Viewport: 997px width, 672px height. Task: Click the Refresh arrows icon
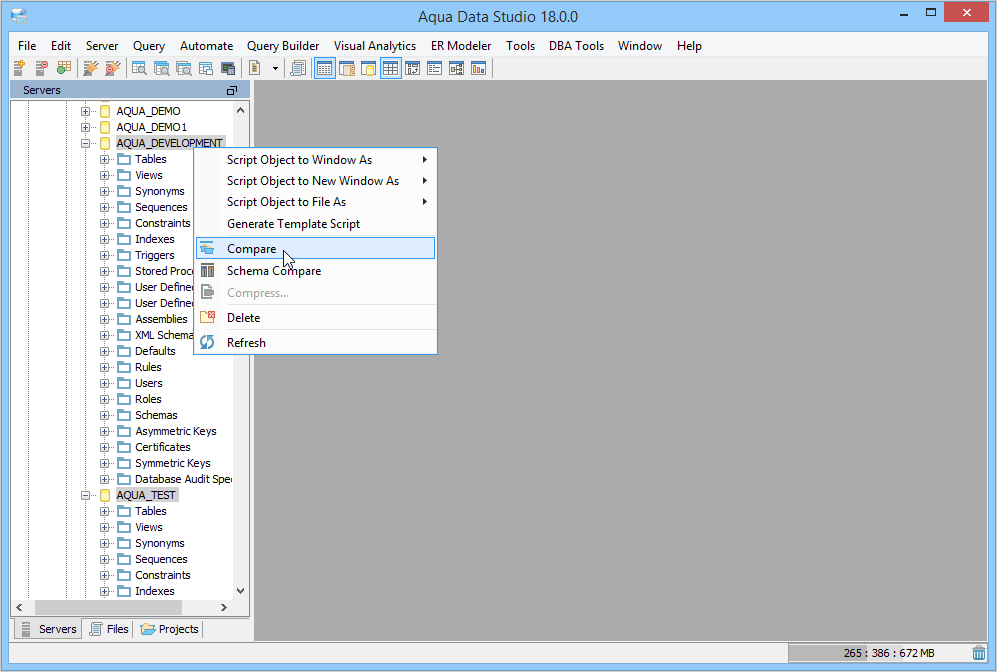(x=207, y=342)
